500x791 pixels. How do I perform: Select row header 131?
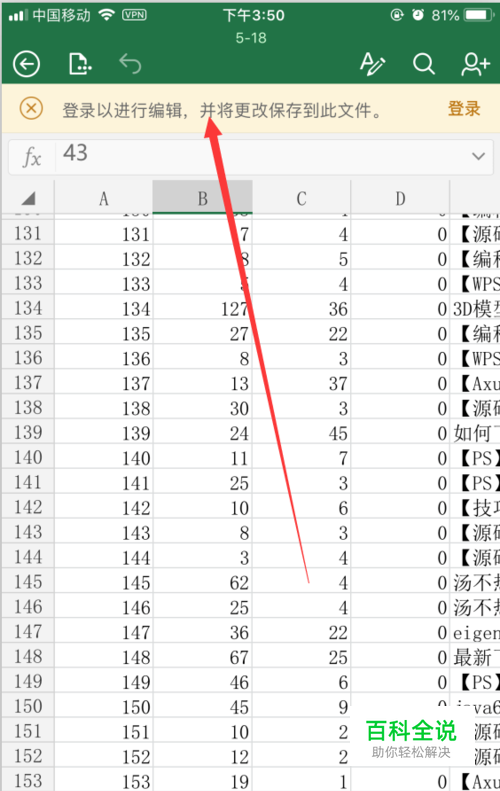(x=28, y=234)
